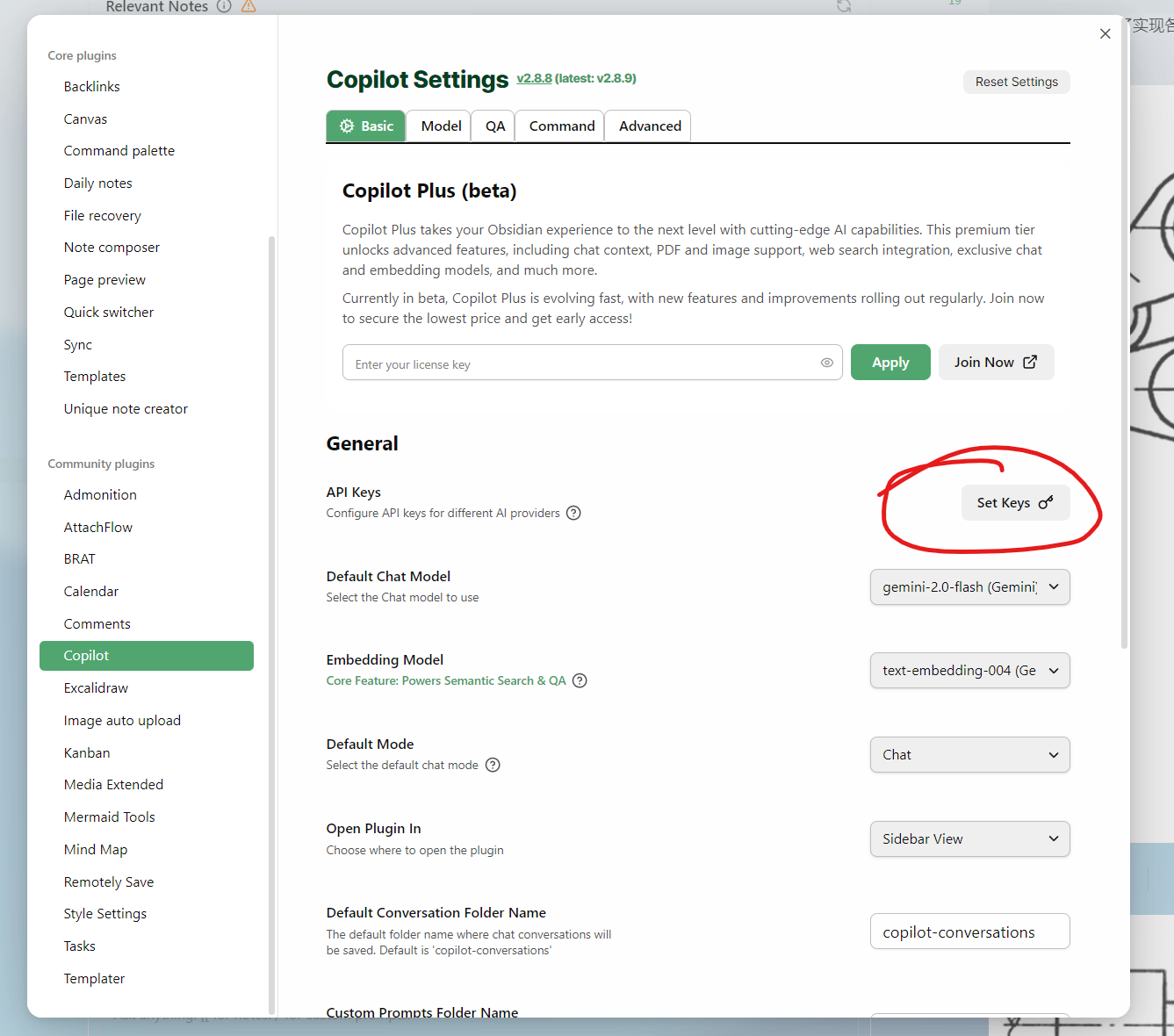Open Quick switcher settings
Viewport: 1174px width, 1036px height.
click(x=147, y=312)
